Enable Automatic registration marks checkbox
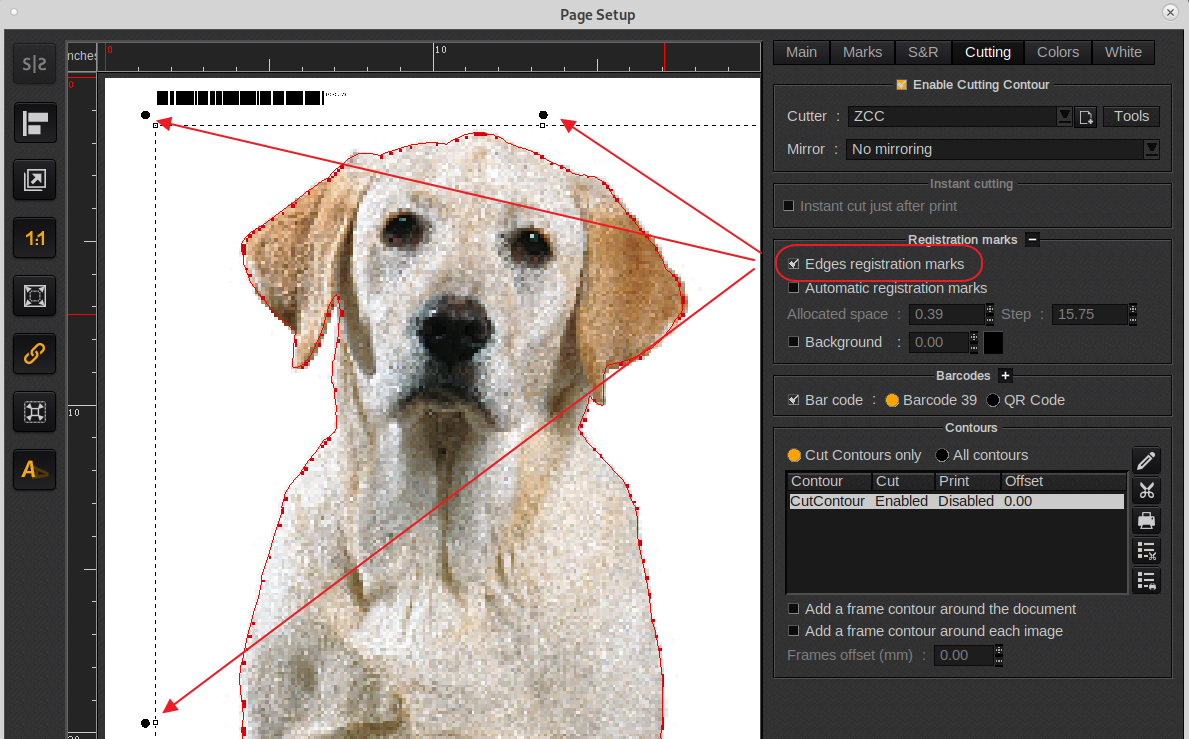The height and width of the screenshot is (739, 1189). coord(793,288)
